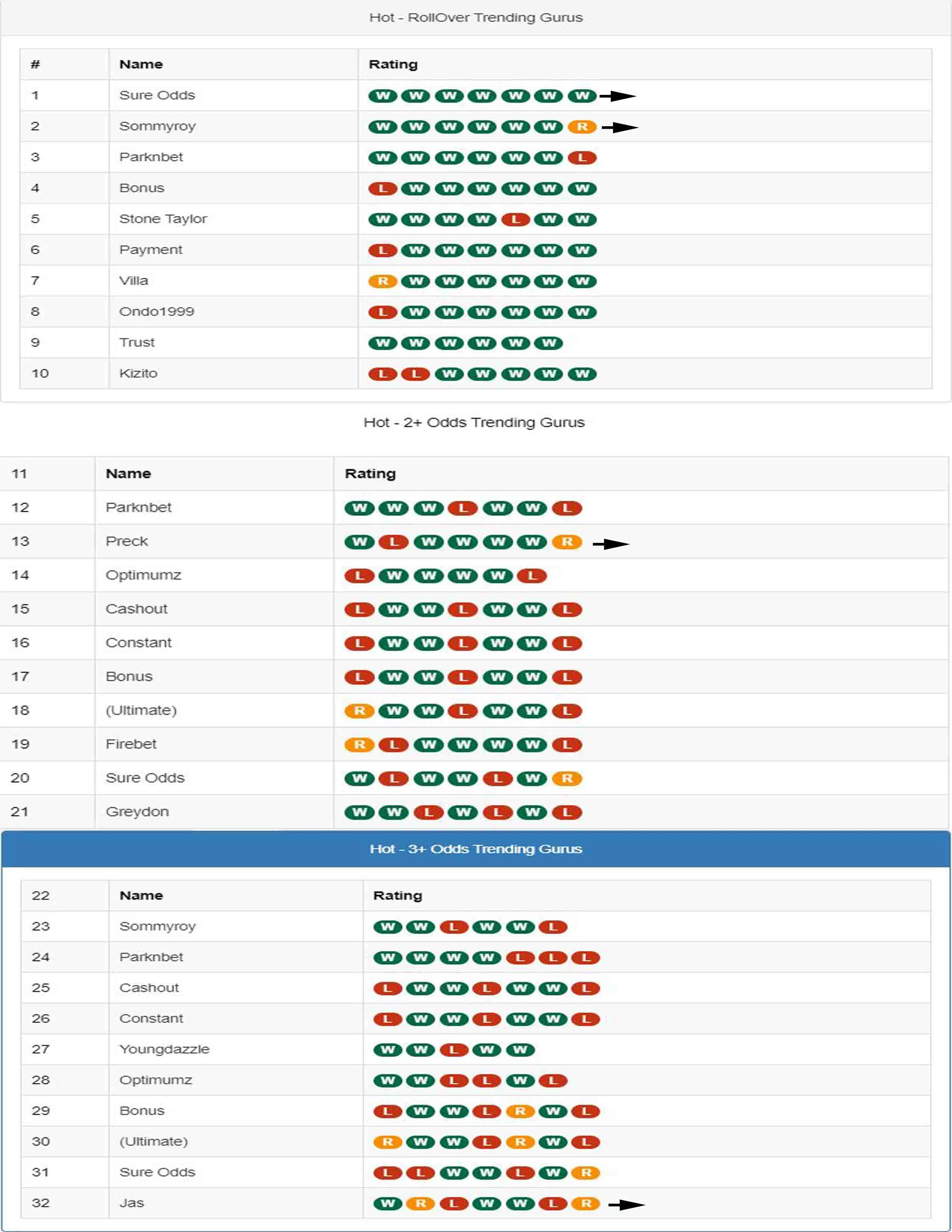Click the Name header beside number 11
The width and height of the screenshot is (952, 1232).
tap(128, 474)
